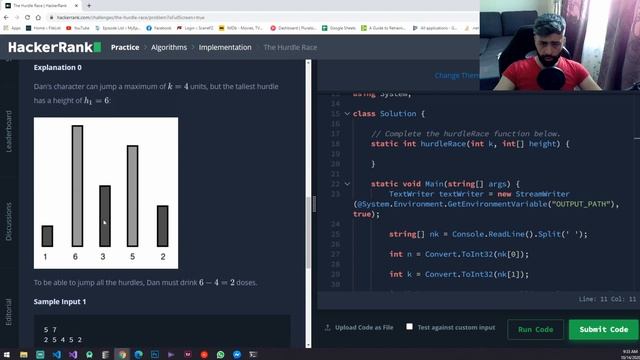Click the address bar URL field
The image size is (640, 360).
[261, 18]
